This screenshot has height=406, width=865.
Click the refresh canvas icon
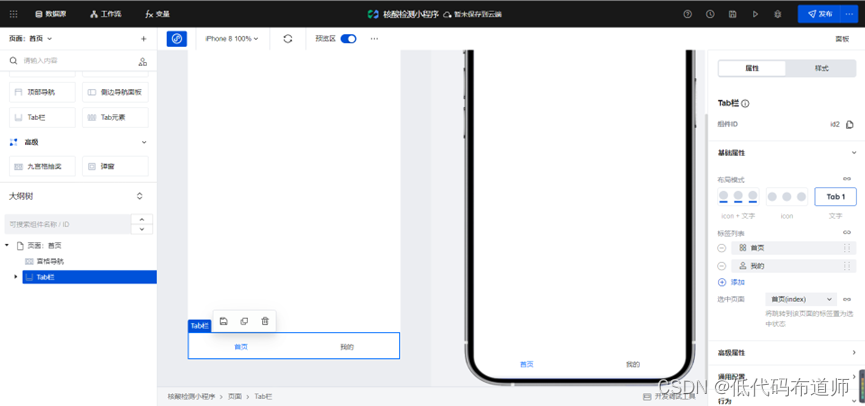(287, 39)
